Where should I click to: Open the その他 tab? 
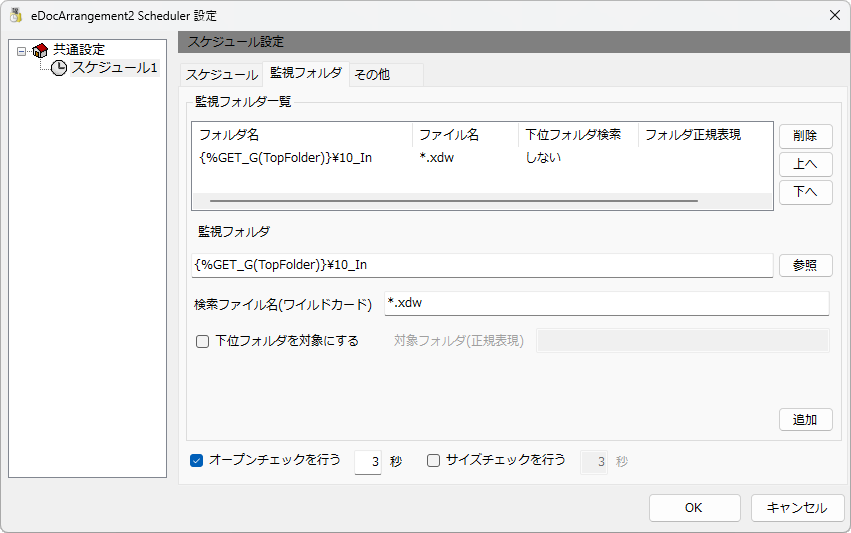click(372, 74)
